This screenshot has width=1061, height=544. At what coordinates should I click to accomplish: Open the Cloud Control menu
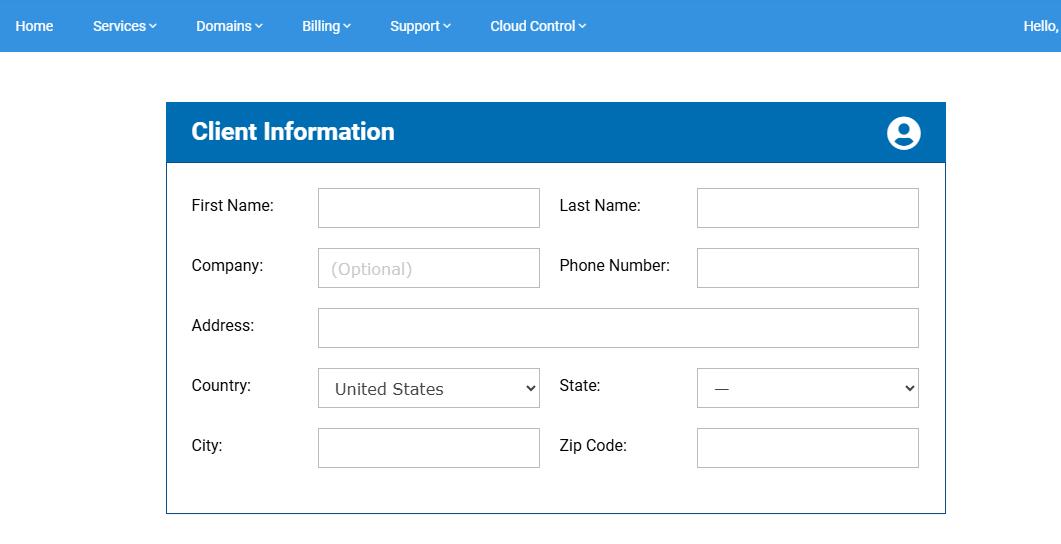tap(538, 26)
